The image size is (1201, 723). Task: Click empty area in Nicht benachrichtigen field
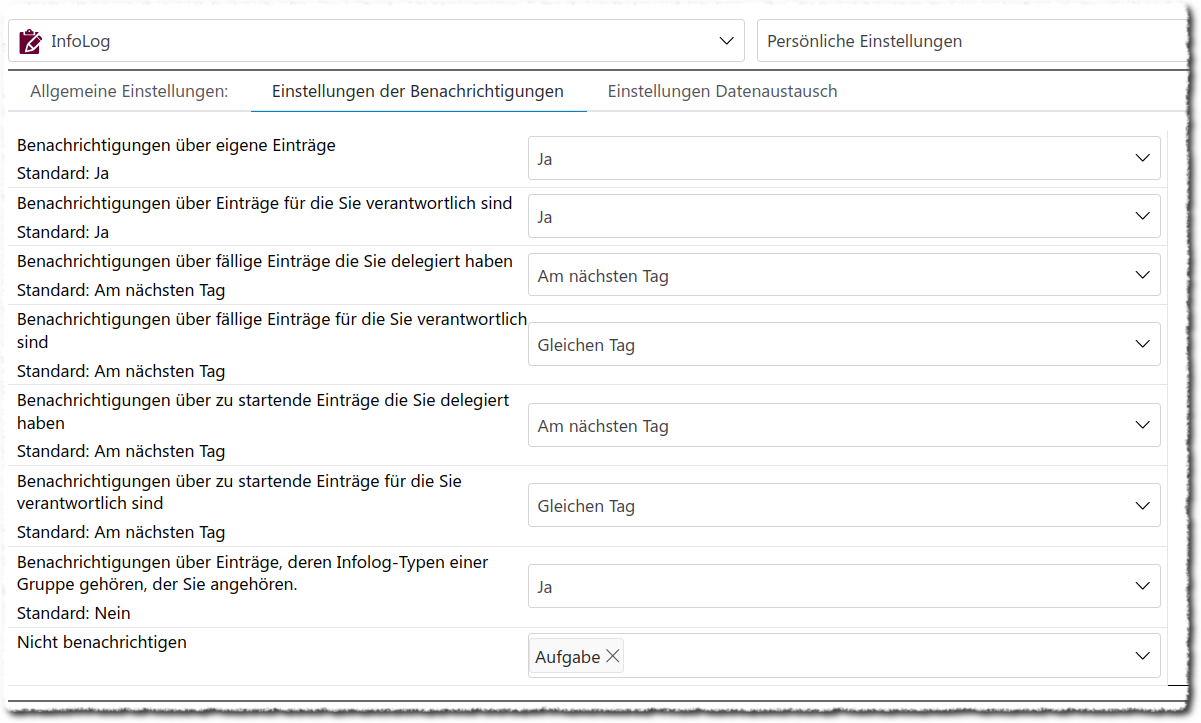pos(870,656)
